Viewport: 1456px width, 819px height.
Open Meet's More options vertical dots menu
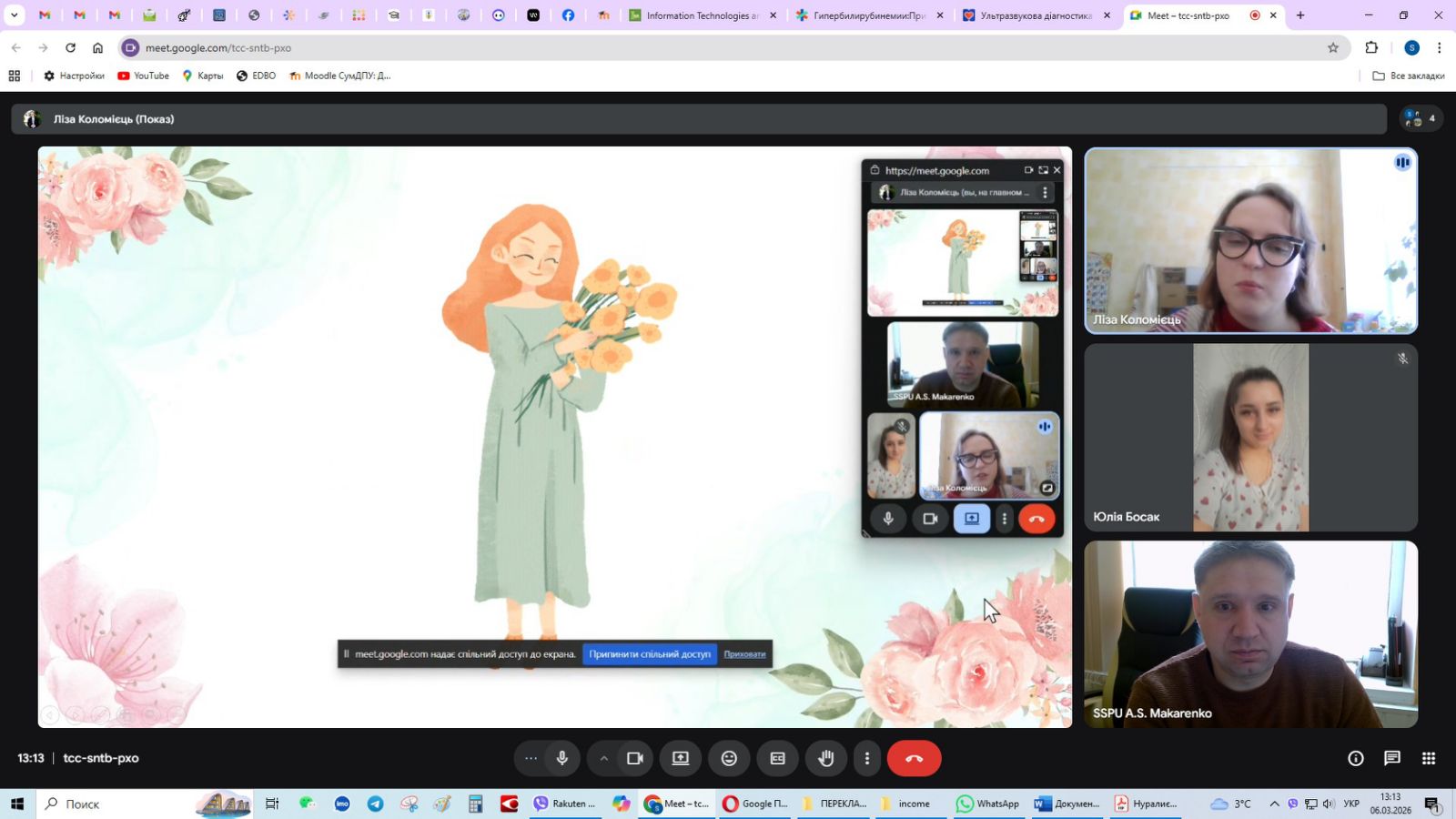point(866,758)
